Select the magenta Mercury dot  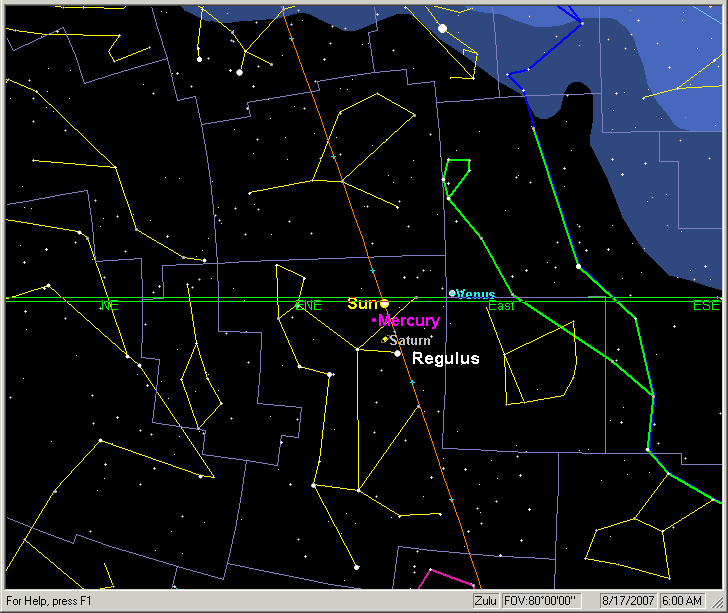click(374, 320)
